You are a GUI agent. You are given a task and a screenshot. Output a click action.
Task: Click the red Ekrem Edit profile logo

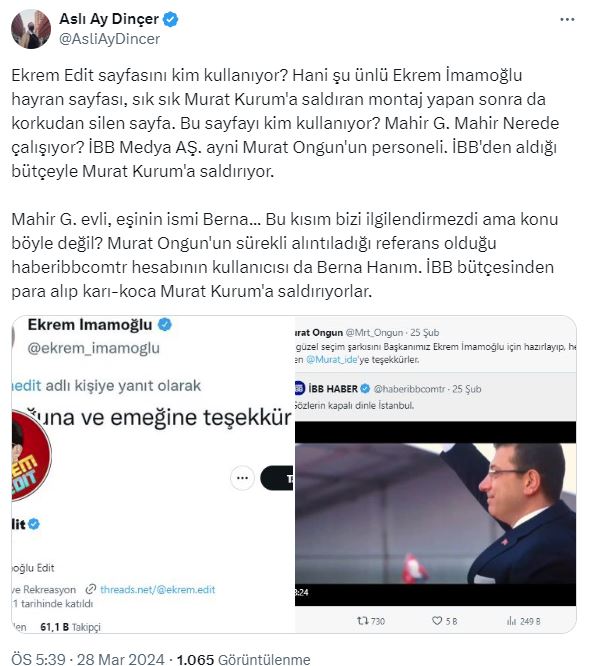[x=30, y=456]
